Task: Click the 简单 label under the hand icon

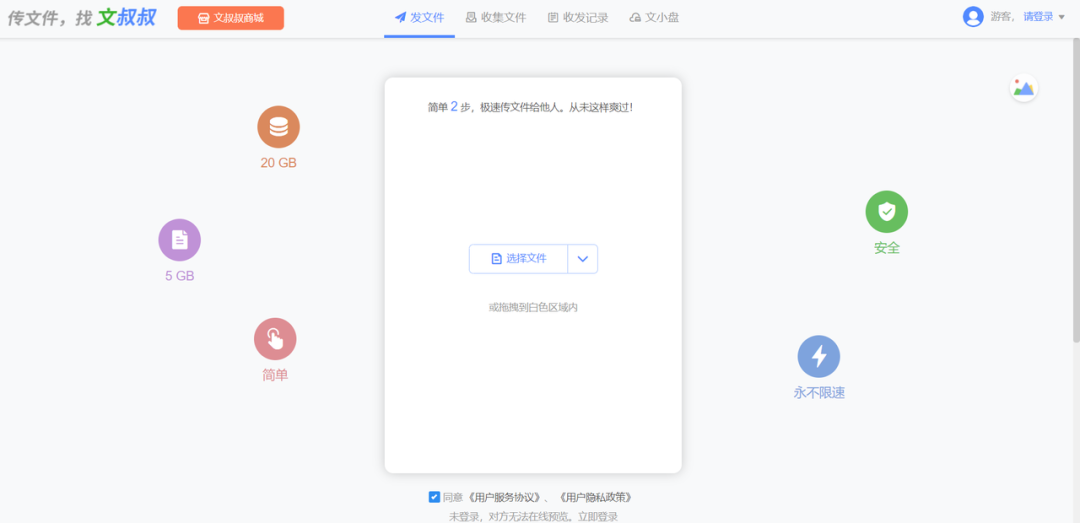Action: (275, 376)
